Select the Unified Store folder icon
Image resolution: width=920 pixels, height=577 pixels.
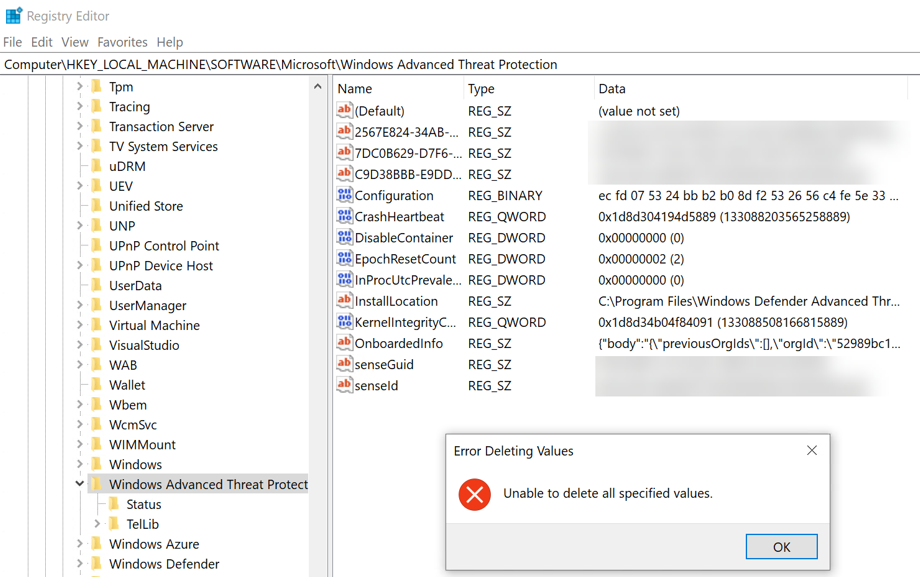pos(97,206)
